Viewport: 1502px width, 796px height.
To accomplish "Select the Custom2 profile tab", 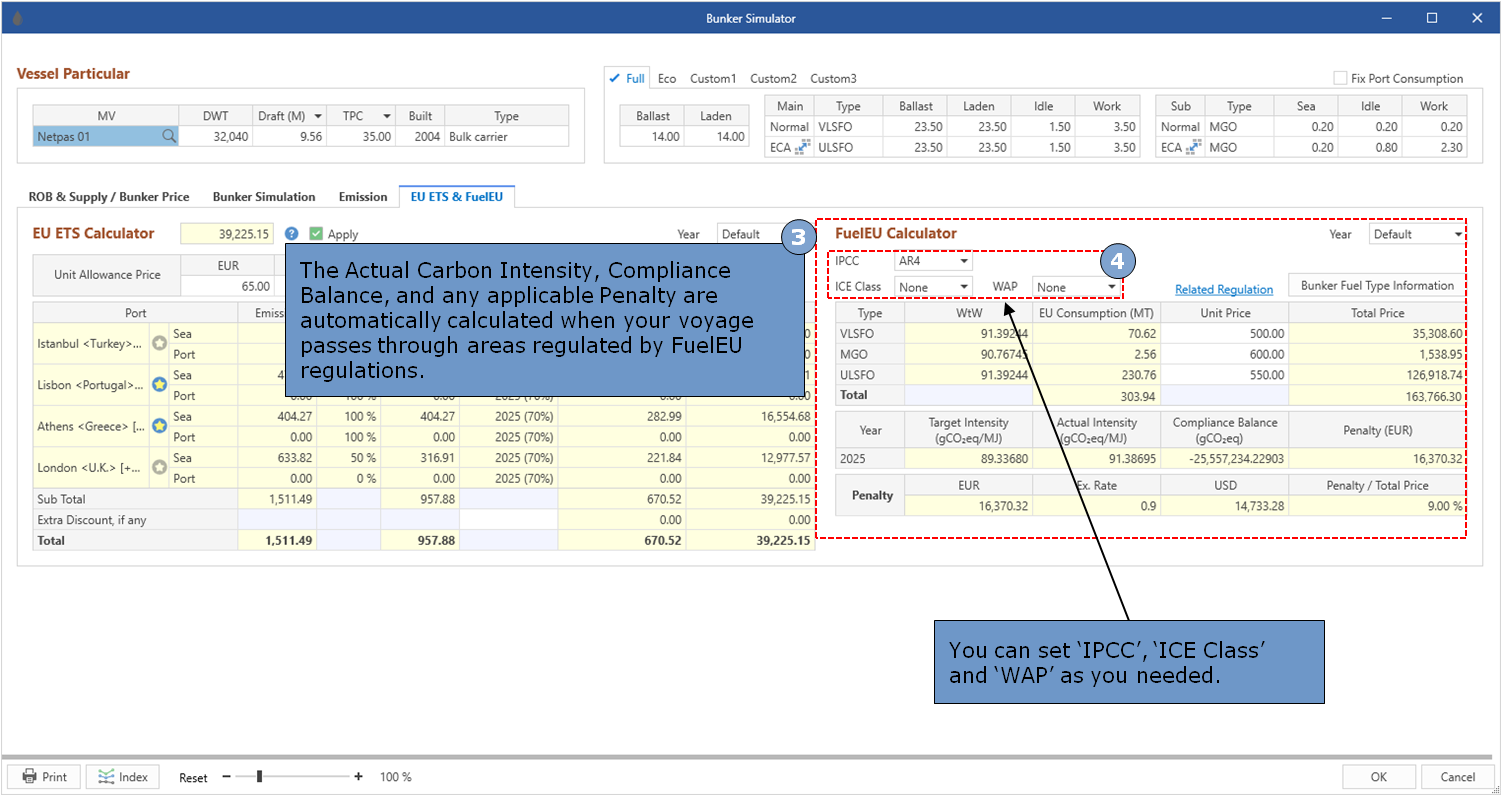I will [x=773, y=78].
